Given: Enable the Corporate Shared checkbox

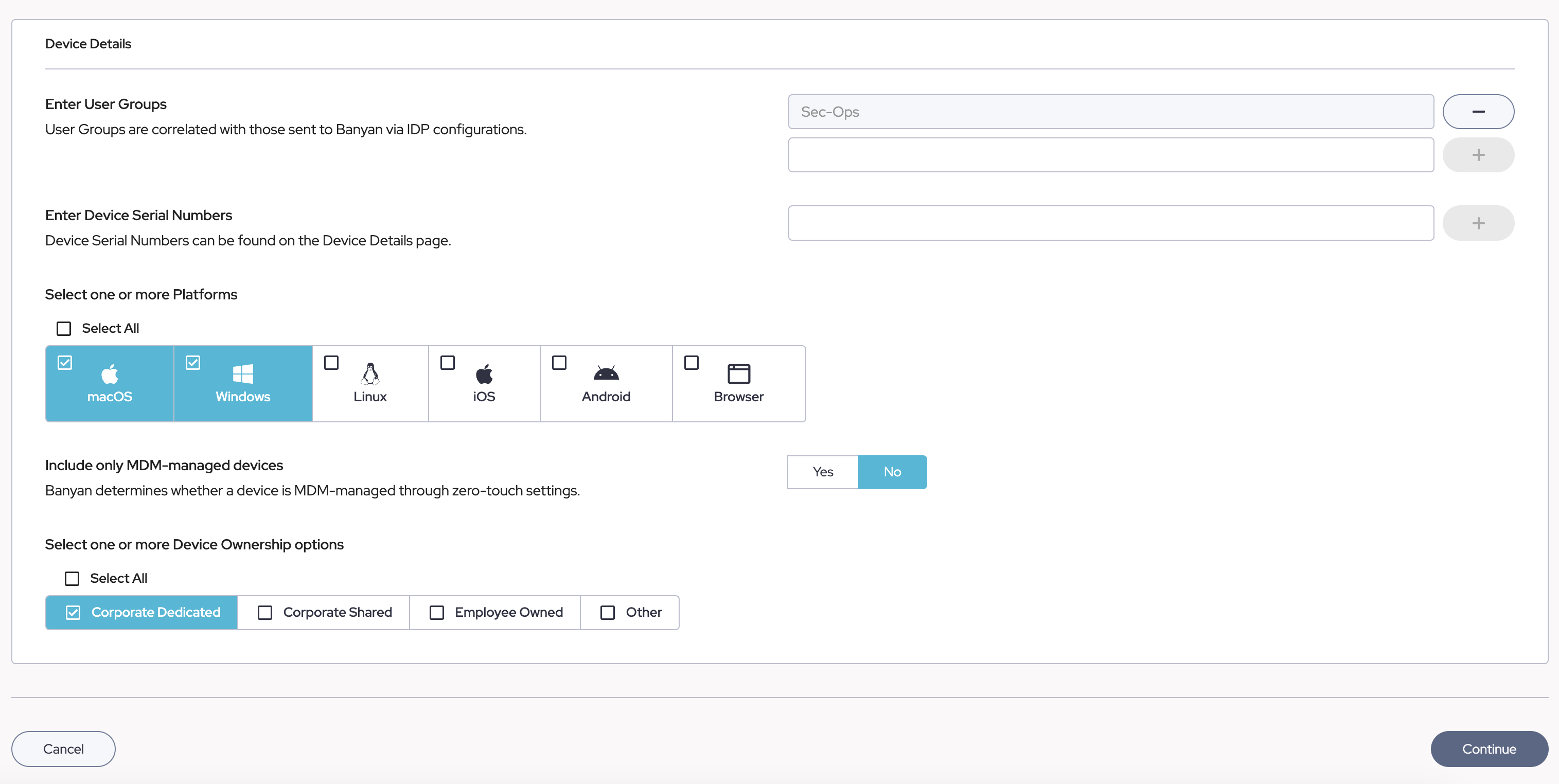Looking at the screenshot, I should click(x=265, y=613).
